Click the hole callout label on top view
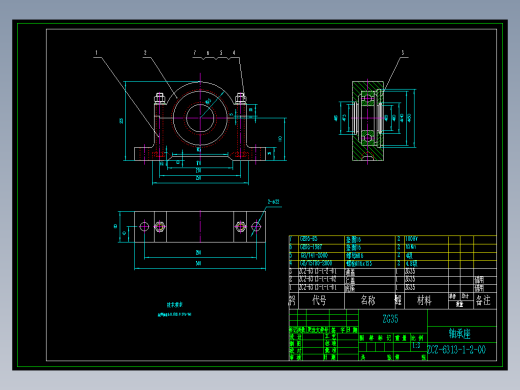Image resolution: width=520 pixels, height=390 pixels. 273,202
